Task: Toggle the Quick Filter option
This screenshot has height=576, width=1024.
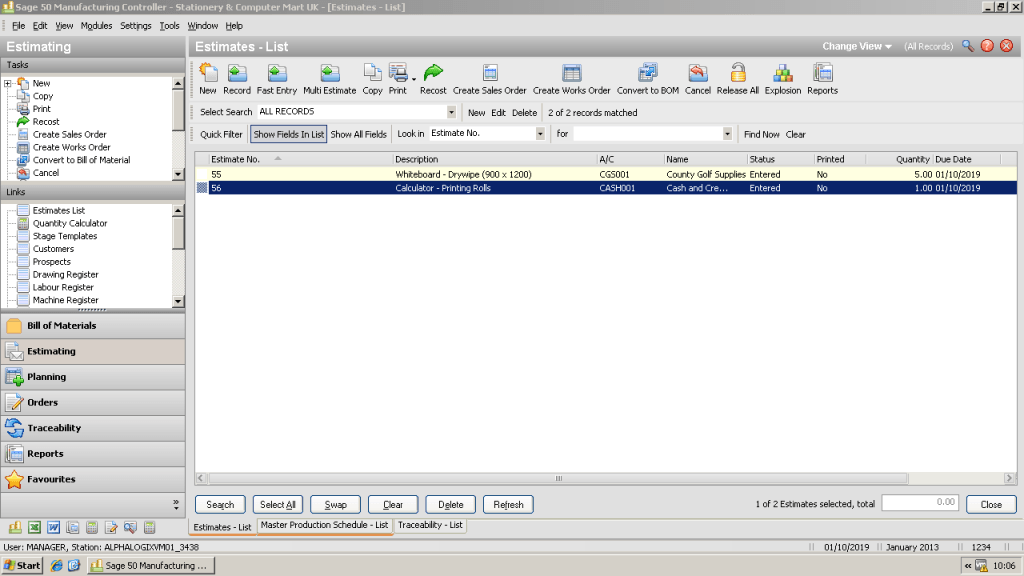Action: [x=221, y=135]
